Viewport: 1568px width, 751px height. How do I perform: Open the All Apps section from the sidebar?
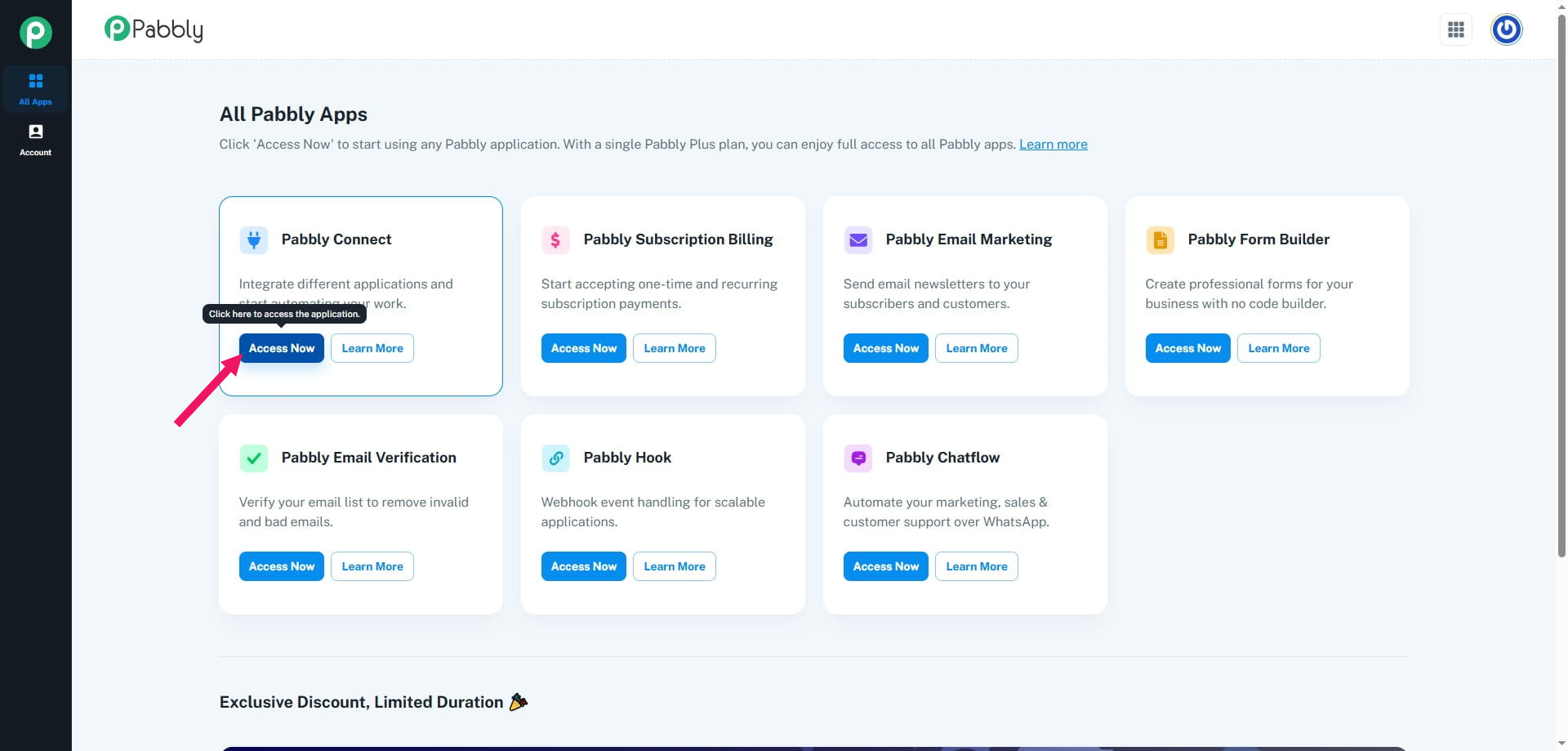pyautogui.click(x=35, y=89)
